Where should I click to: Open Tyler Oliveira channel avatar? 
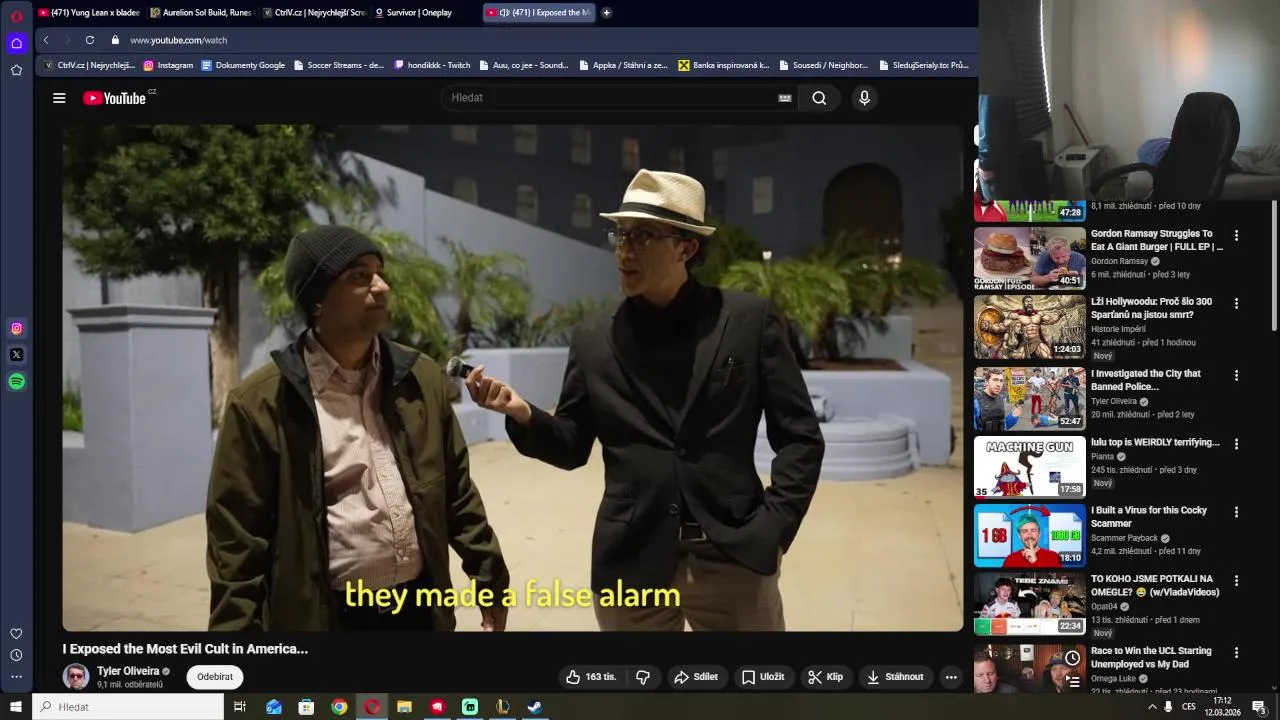tap(76, 677)
